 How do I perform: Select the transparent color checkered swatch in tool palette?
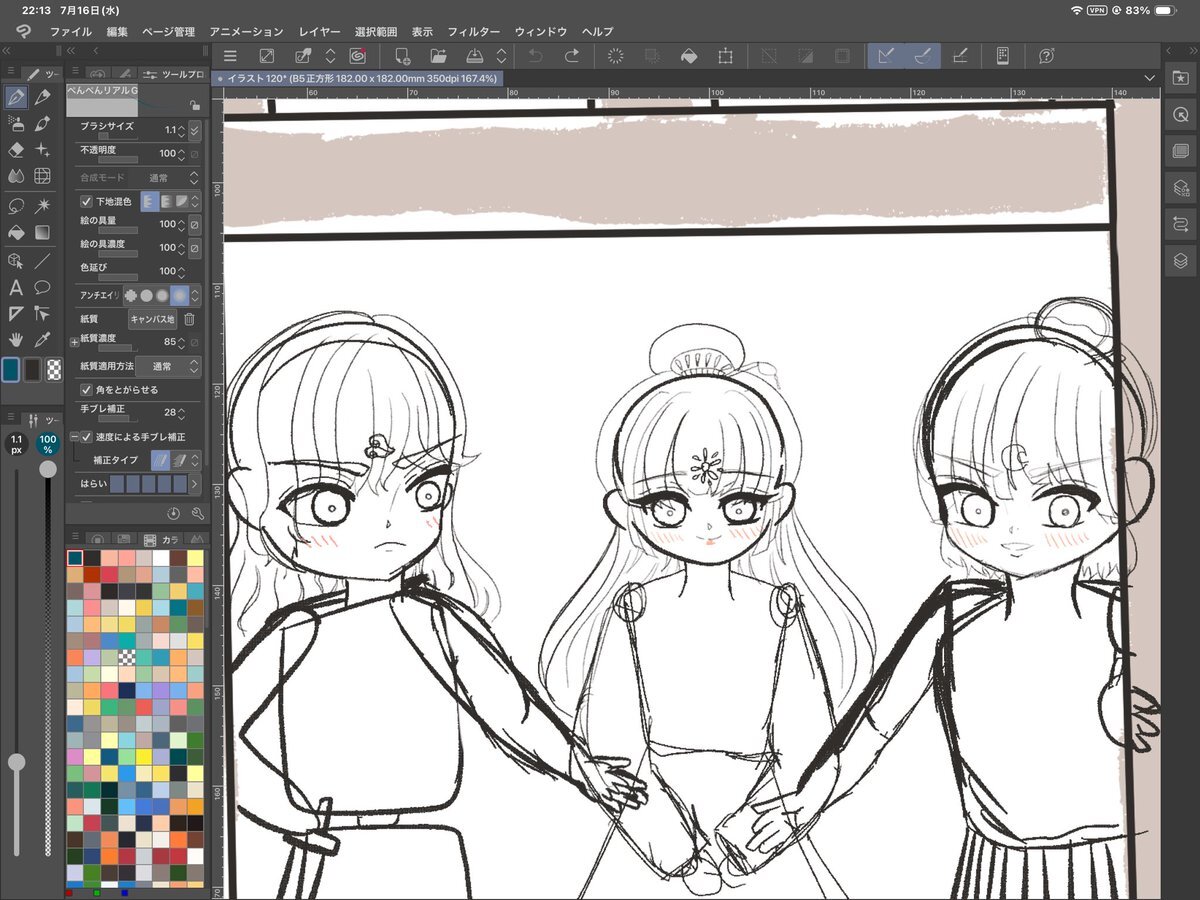click(x=54, y=369)
